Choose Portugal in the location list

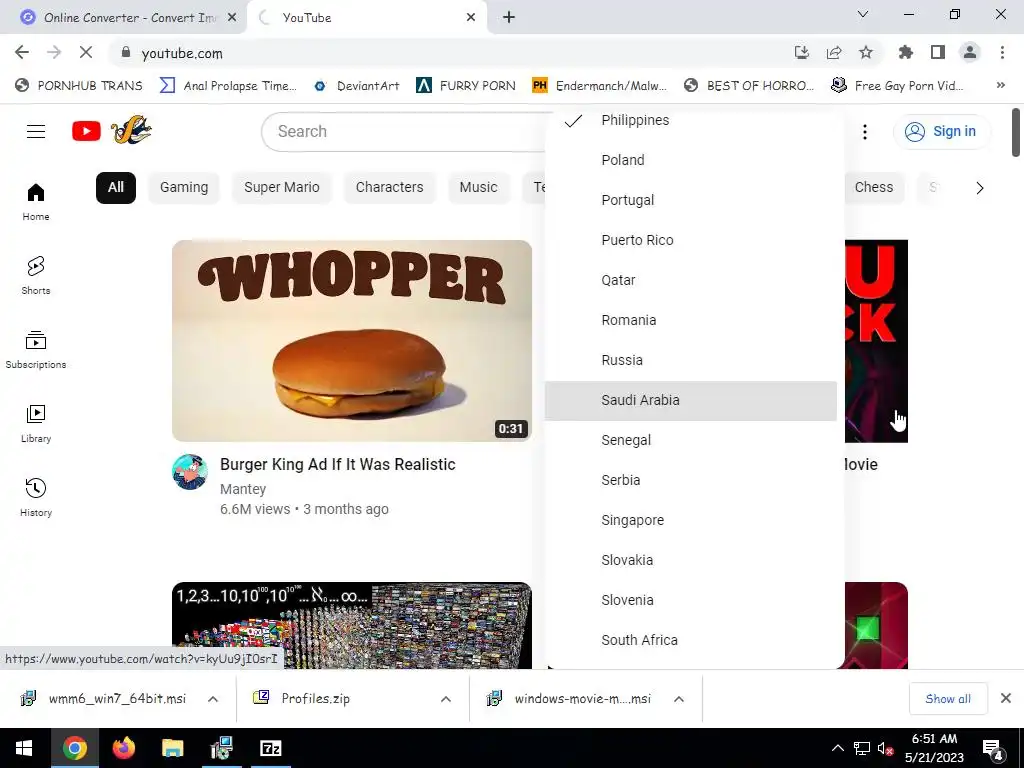(x=691, y=200)
